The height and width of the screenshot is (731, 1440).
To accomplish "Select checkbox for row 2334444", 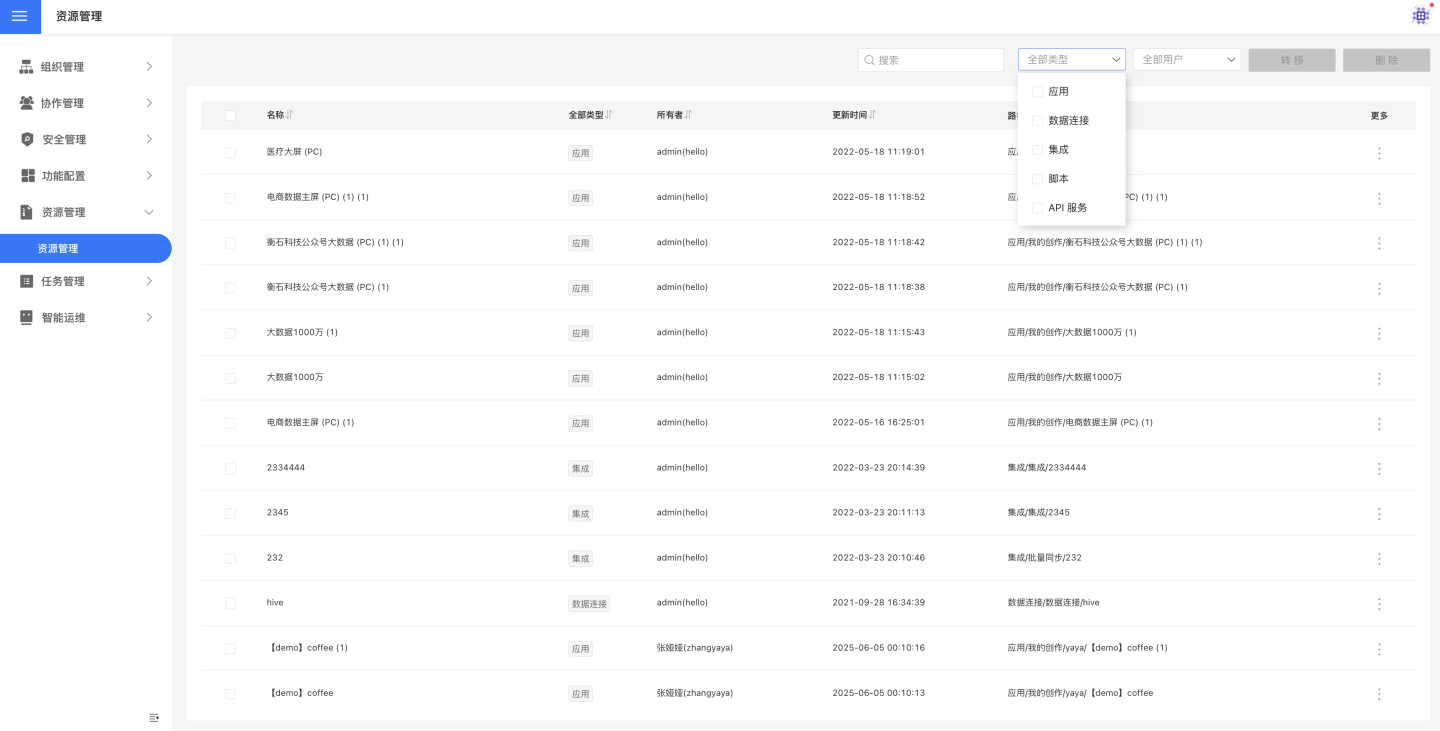I will click(x=230, y=468).
